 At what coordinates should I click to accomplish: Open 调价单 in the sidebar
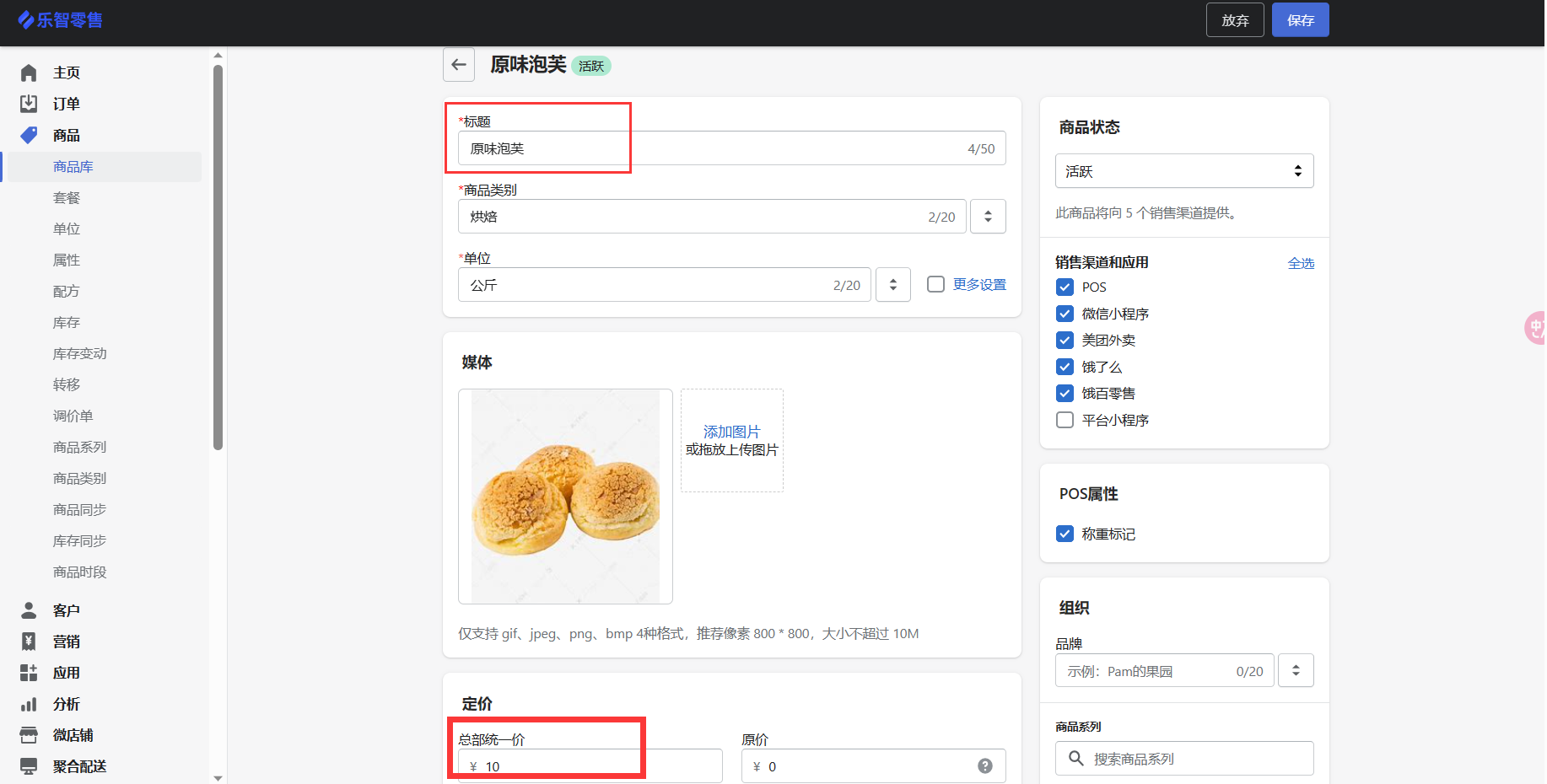pyautogui.click(x=73, y=416)
